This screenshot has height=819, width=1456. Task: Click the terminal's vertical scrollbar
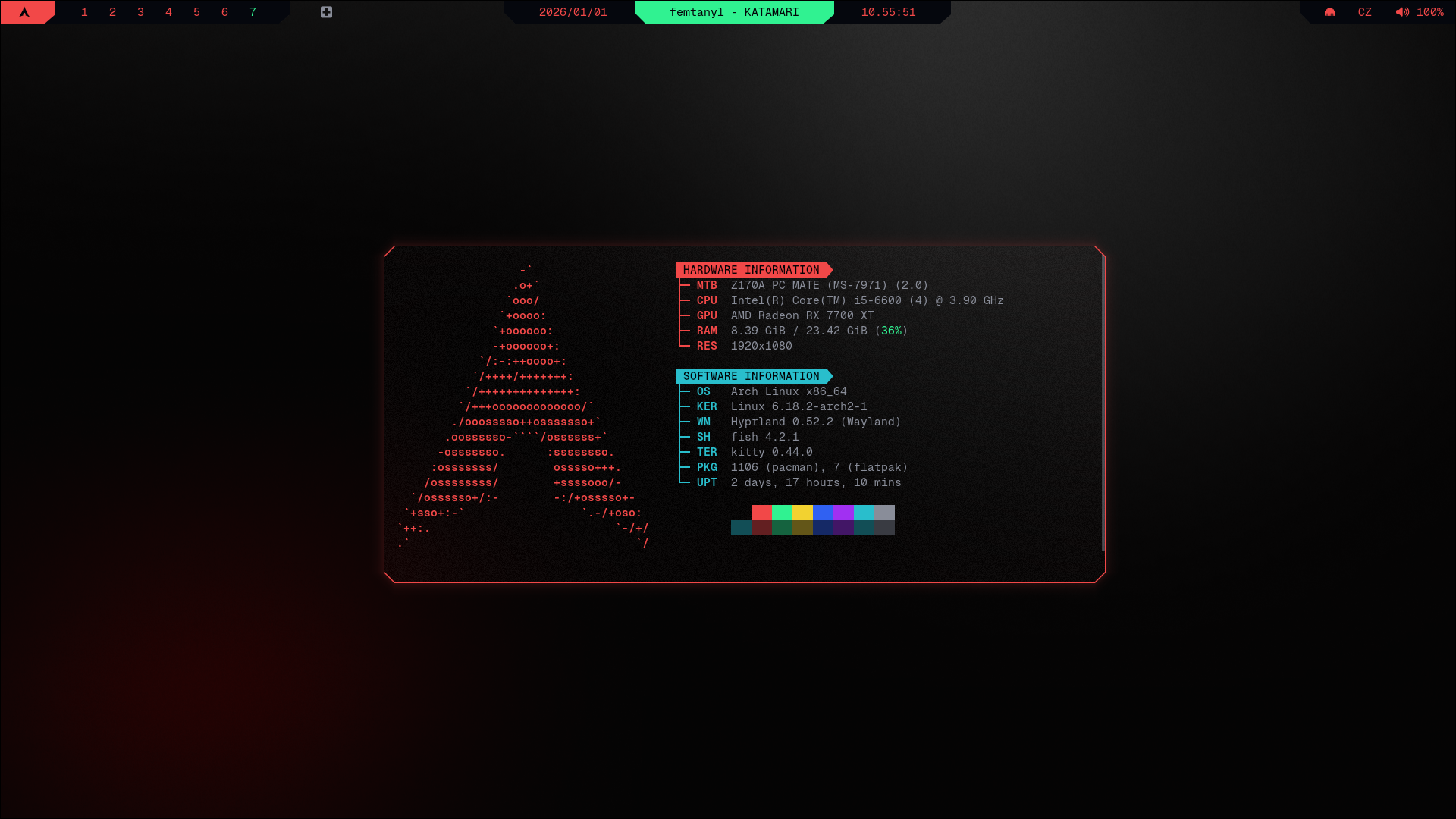tap(1103, 402)
